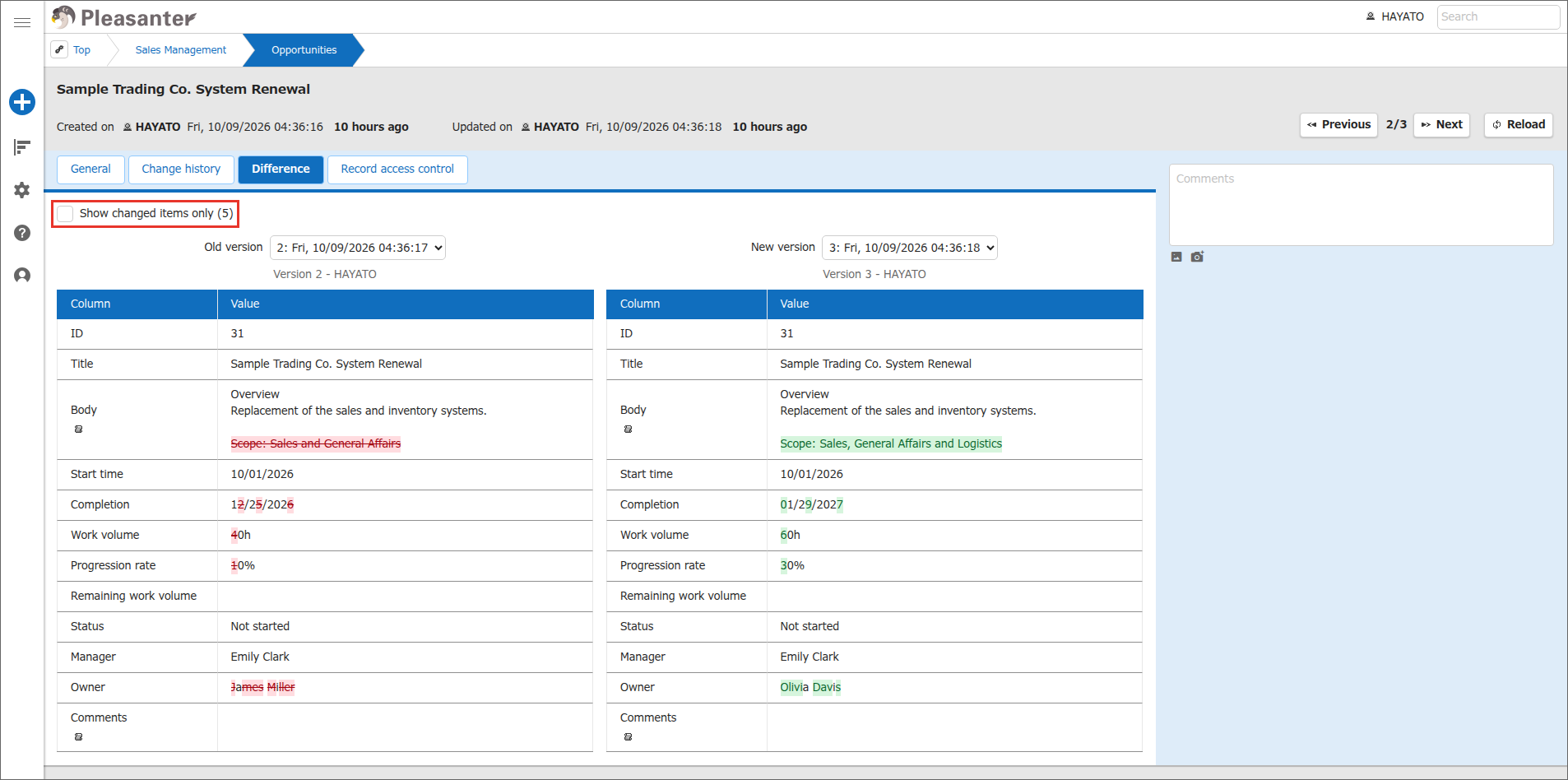Viewport: 1568px width, 780px height.
Task: Click the old Completion value 12/25/2026
Action: 262,504
